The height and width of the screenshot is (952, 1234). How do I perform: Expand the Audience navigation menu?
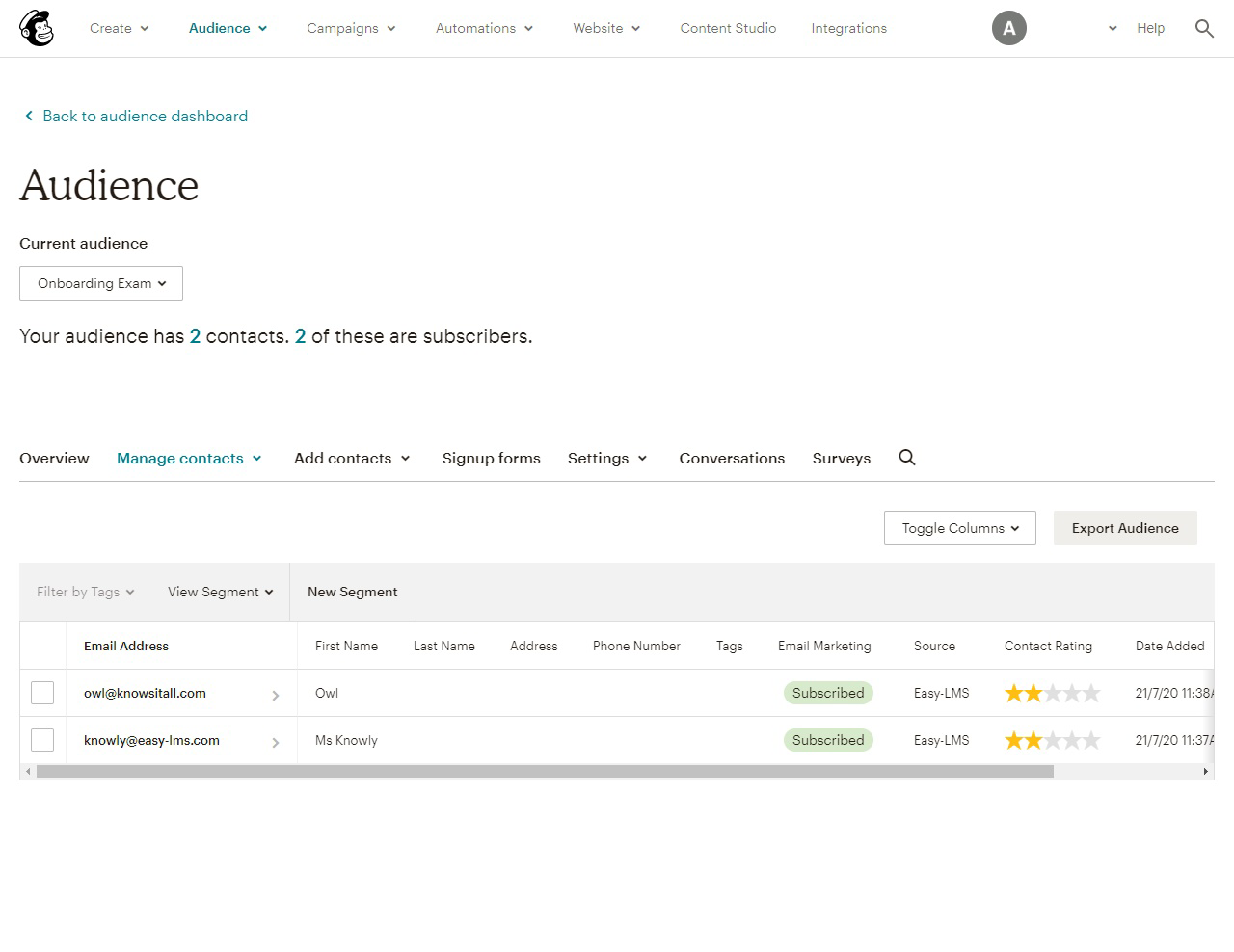(x=228, y=28)
